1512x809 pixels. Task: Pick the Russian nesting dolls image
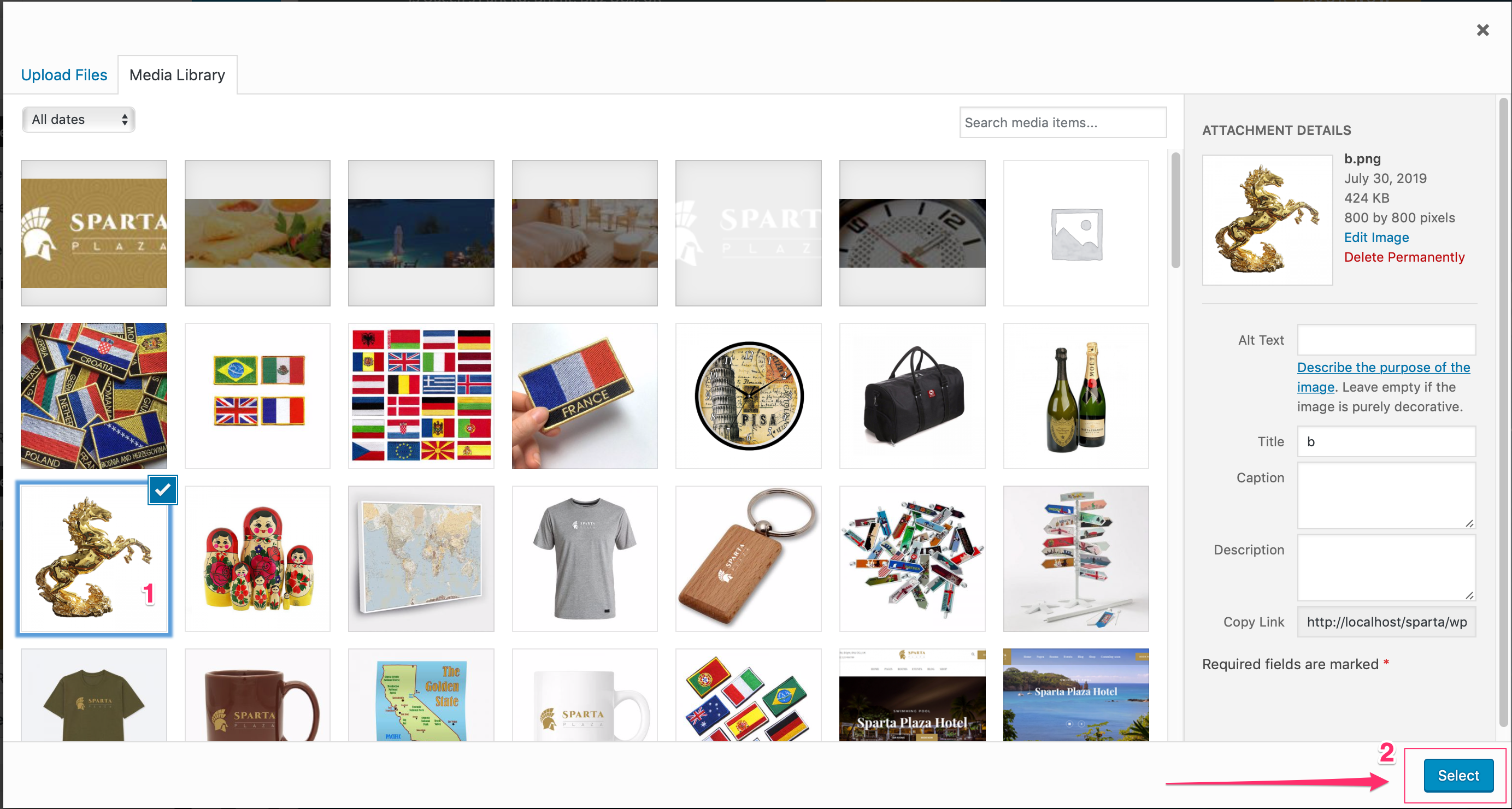[x=257, y=558]
